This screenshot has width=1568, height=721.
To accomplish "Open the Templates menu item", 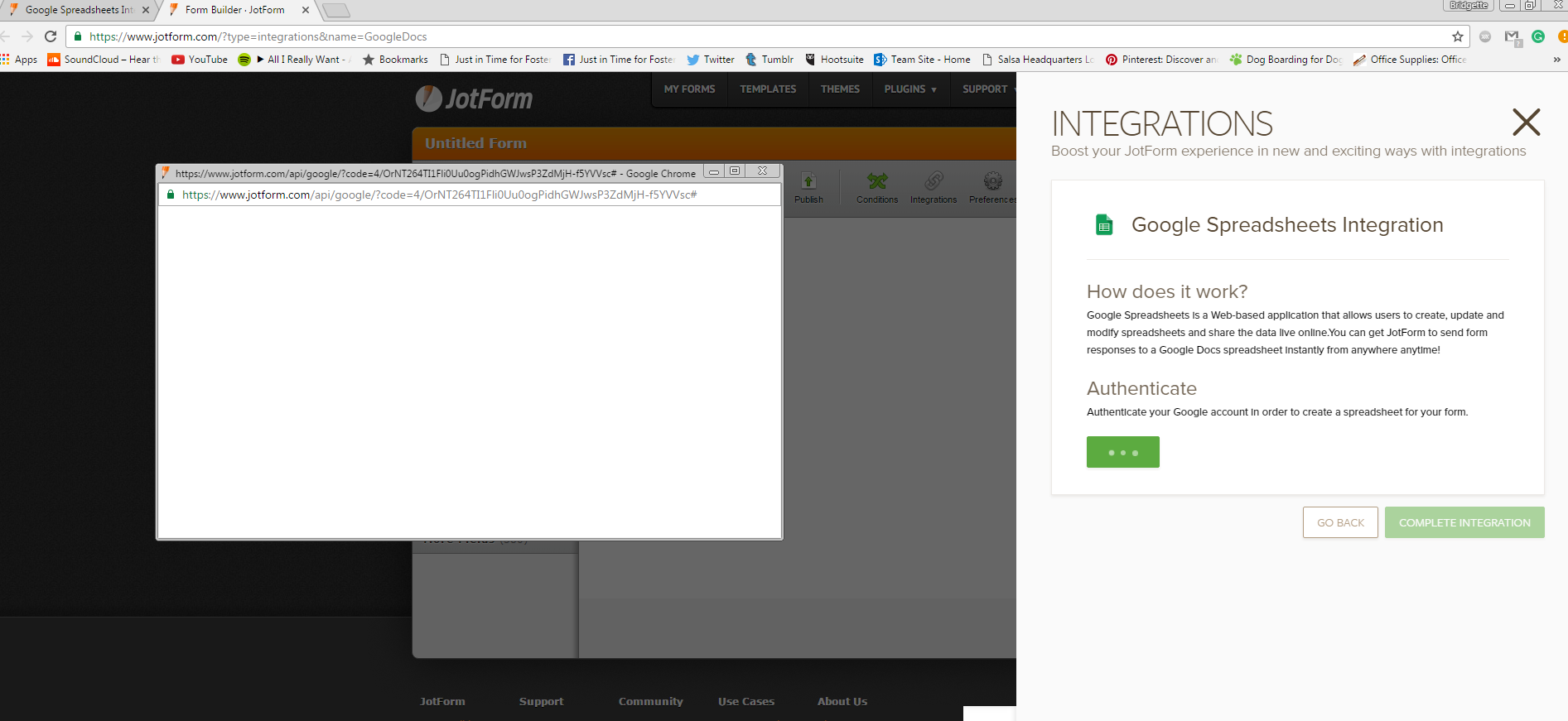I will coord(768,89).
